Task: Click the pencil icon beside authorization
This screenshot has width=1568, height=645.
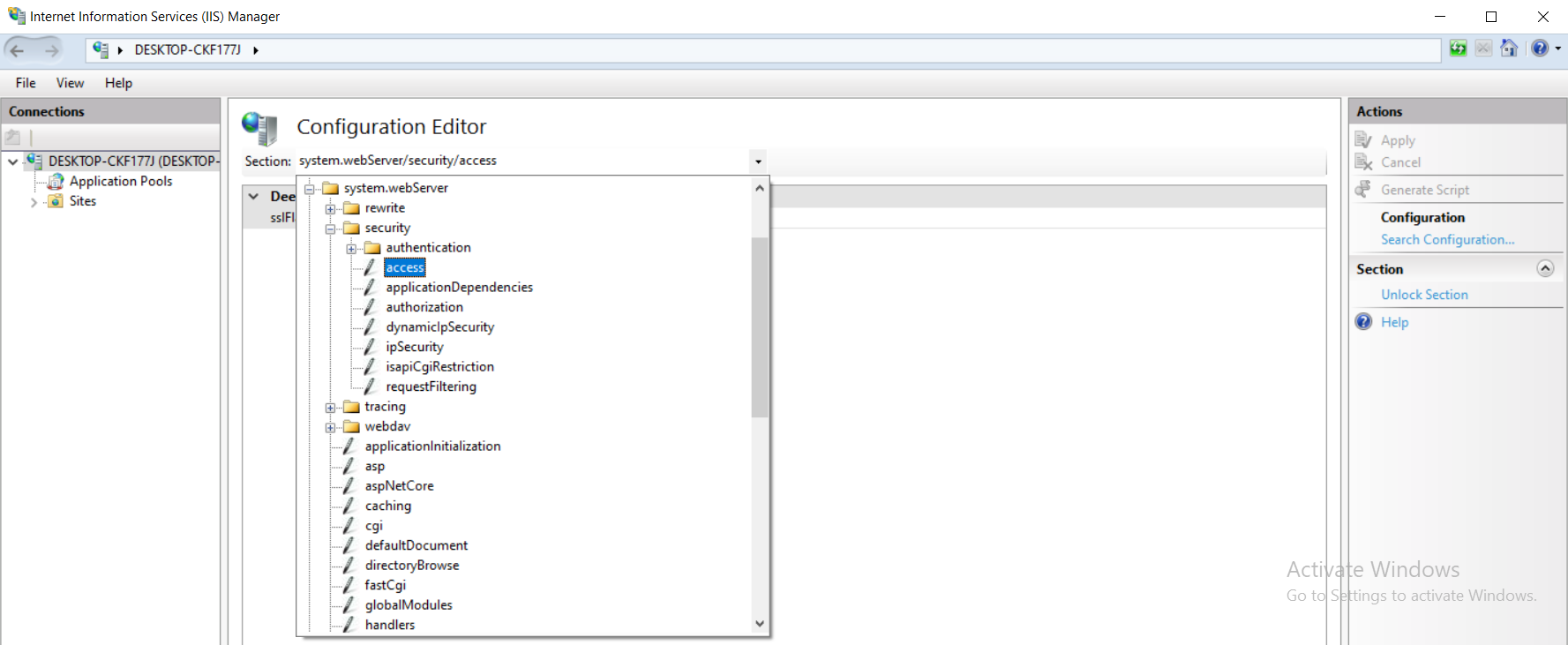Action: [371, 307]
